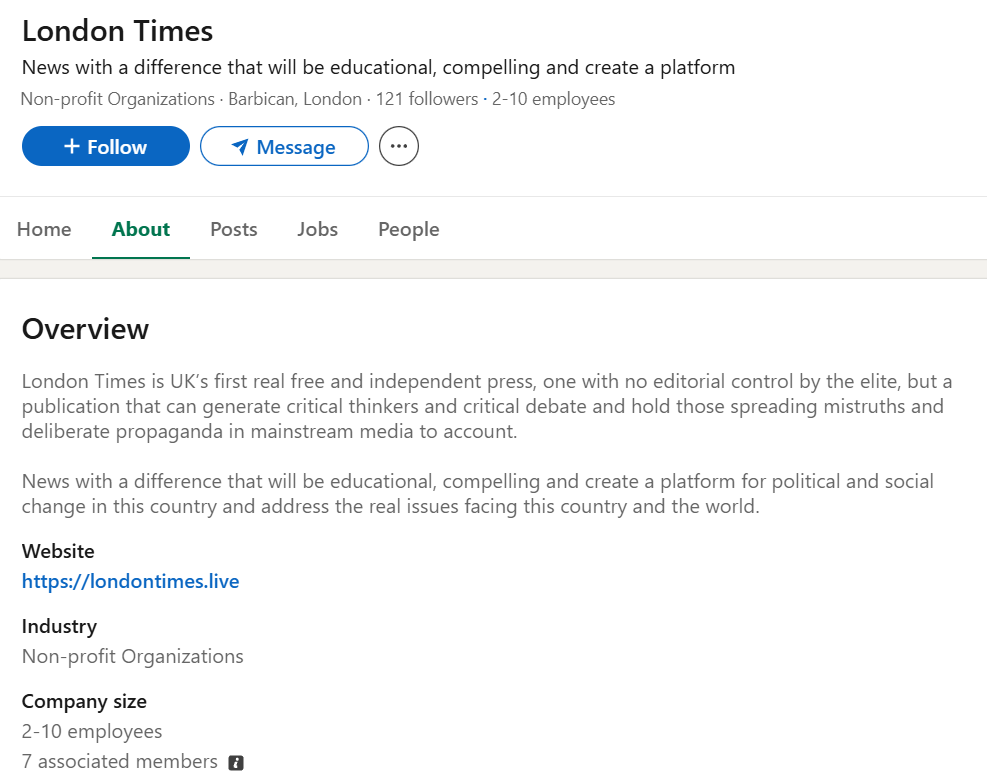The image size is (987, 780).
Task: Click the paper plane send icon
Action: (240, 147)
